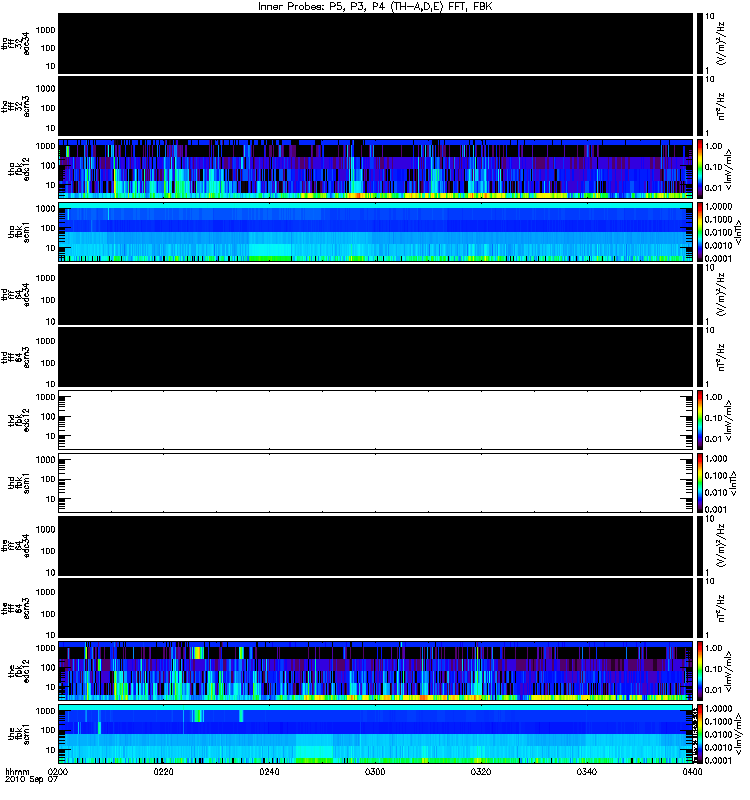Select the the fff 64 scm3 black panel
The image size is (750, 800).
tap(376, 608)
